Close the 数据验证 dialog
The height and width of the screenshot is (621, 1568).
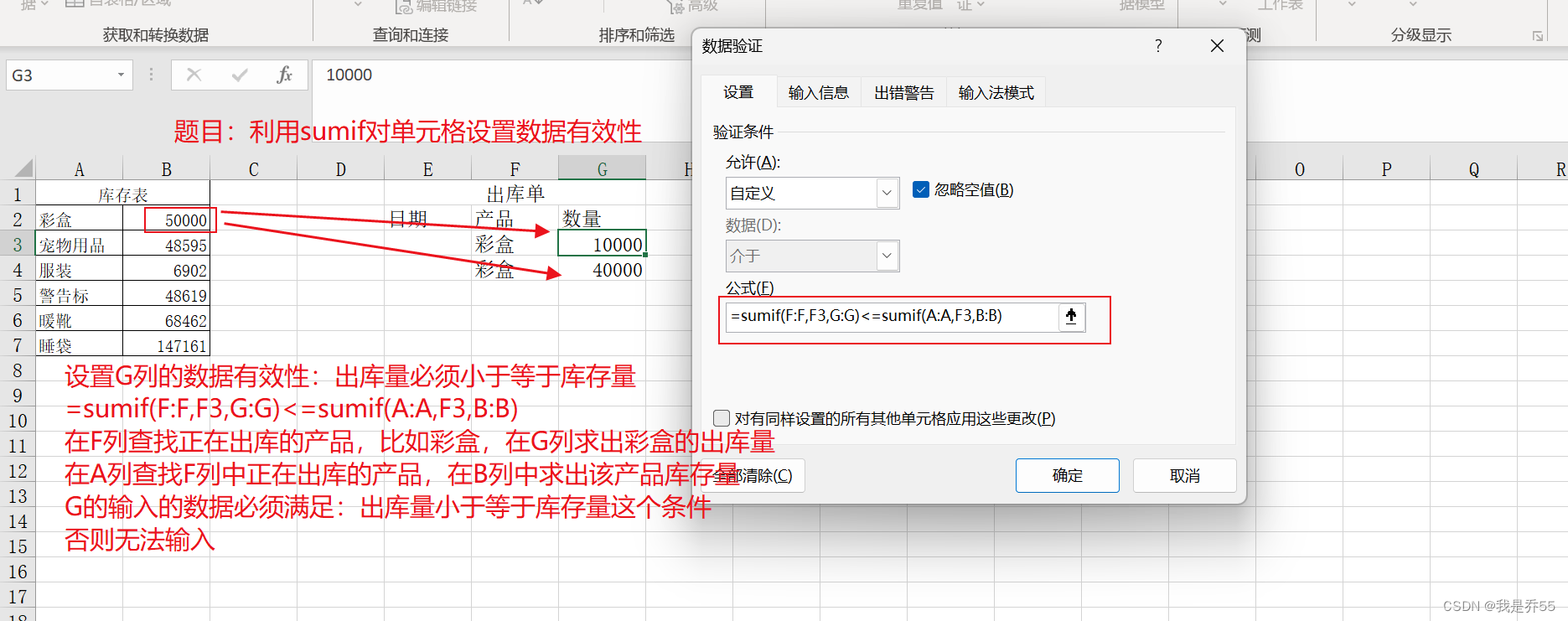1217,46
